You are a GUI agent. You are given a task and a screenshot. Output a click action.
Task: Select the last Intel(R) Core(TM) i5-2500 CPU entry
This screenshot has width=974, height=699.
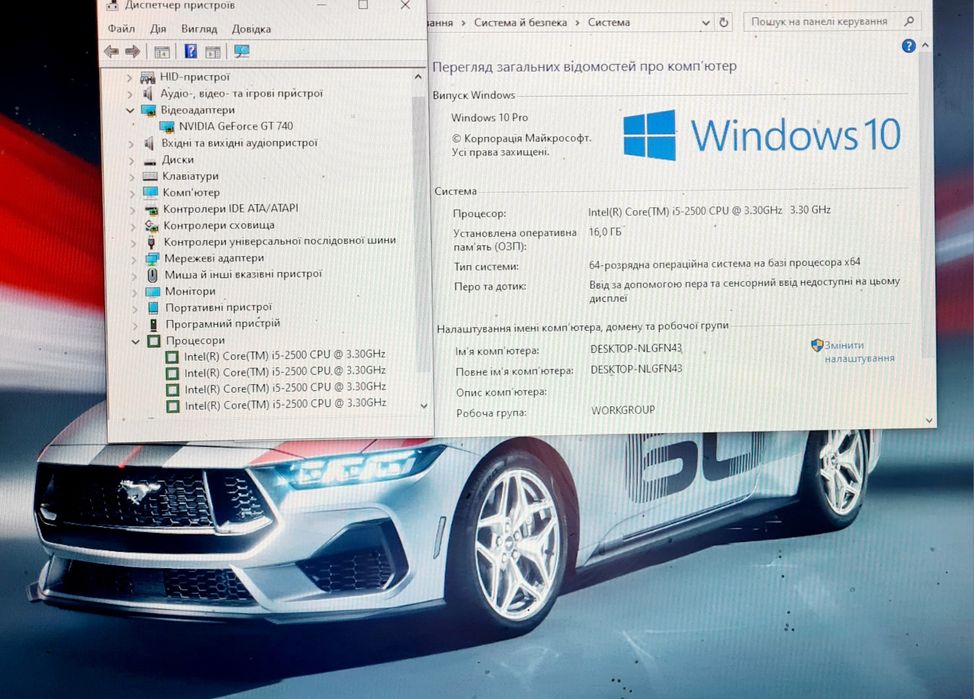(285, 404)
